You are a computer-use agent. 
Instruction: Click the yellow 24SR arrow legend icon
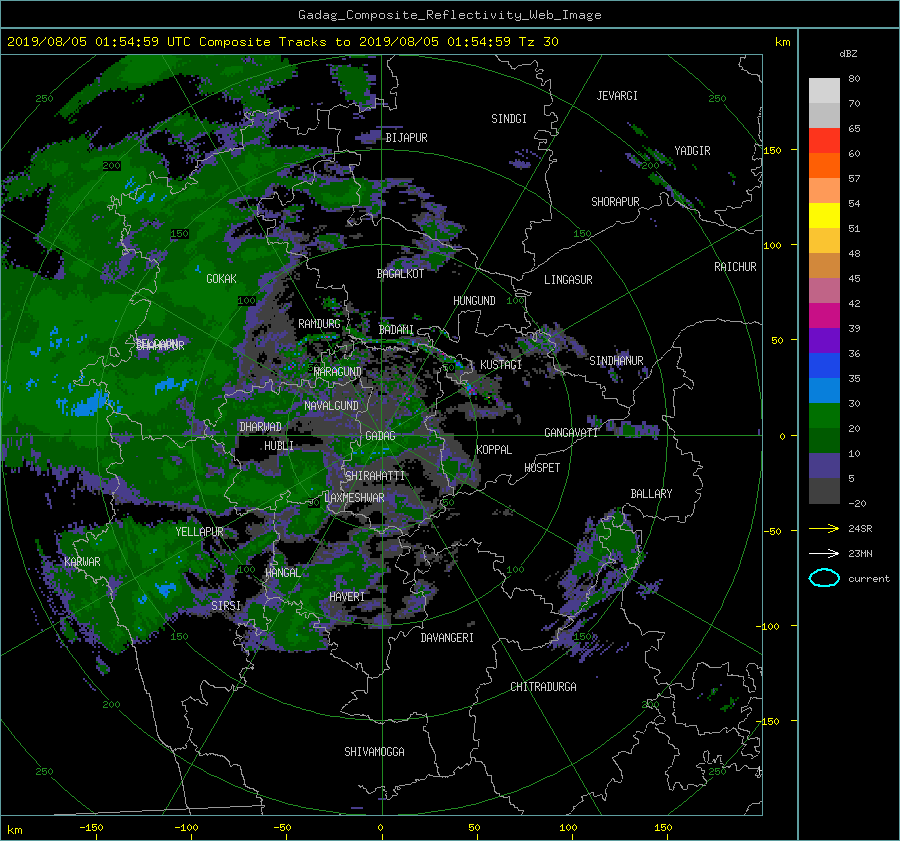(824, 528)
